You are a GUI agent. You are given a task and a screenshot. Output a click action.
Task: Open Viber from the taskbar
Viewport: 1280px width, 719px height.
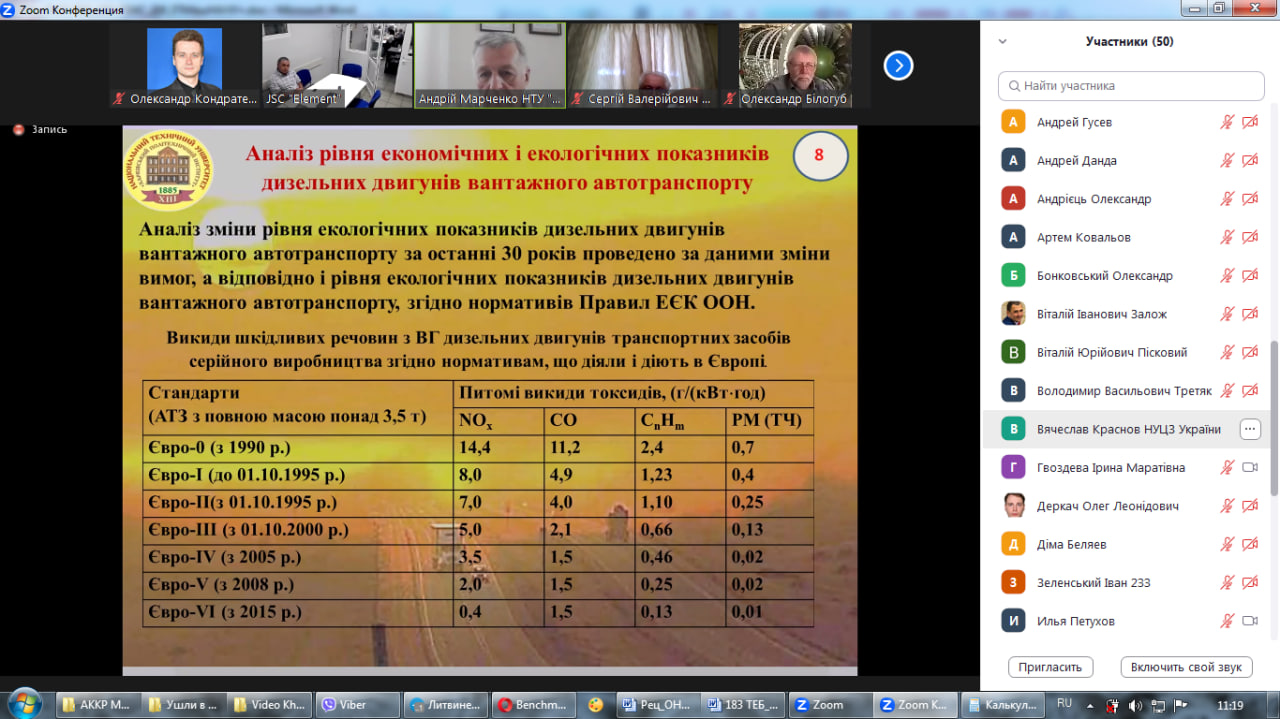(343, 704)
